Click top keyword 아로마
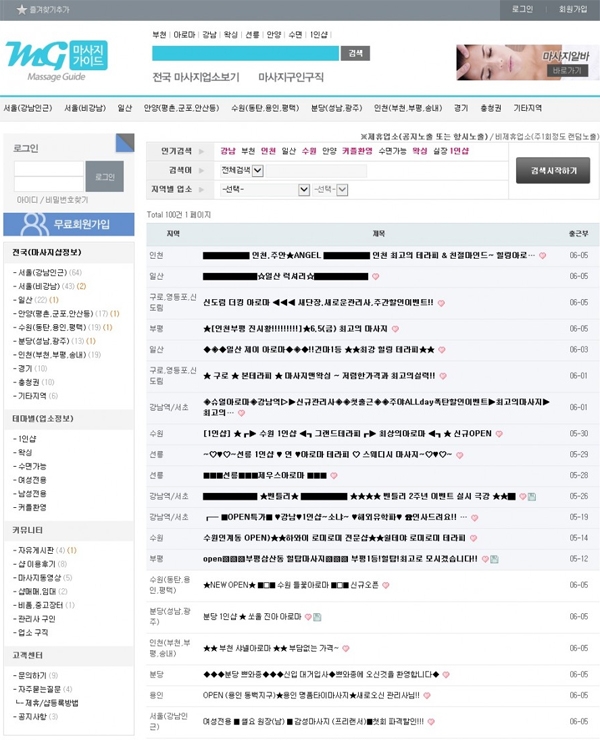This screenshot has height=740, width=600. coord(184,35)
